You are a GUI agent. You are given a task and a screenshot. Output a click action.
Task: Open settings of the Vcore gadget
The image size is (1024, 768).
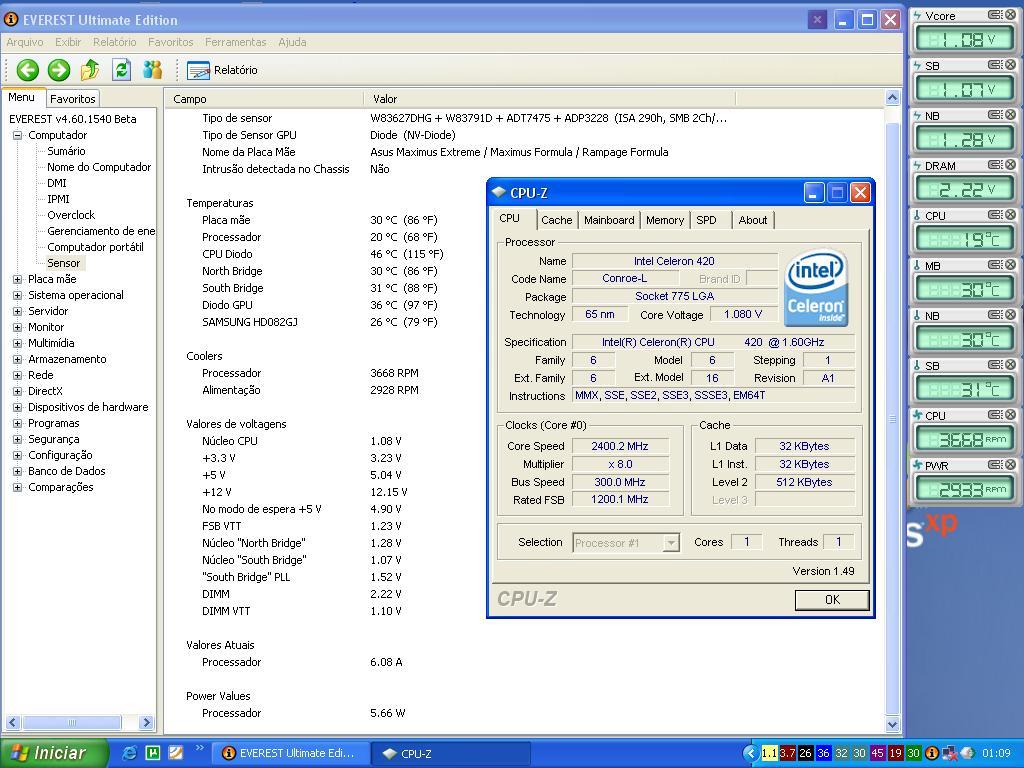[x=995, y=14]
